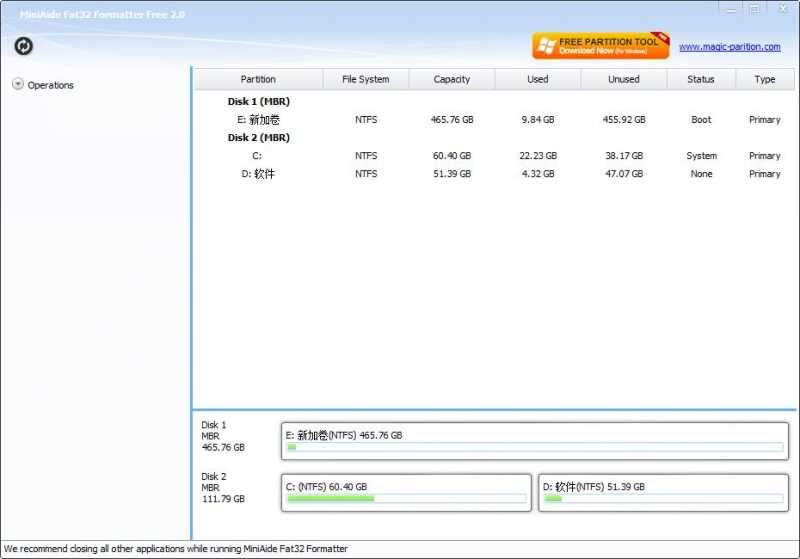This screenshot has height=559, width=800.
Task: Click the File System column header
Action: point(366,79)
